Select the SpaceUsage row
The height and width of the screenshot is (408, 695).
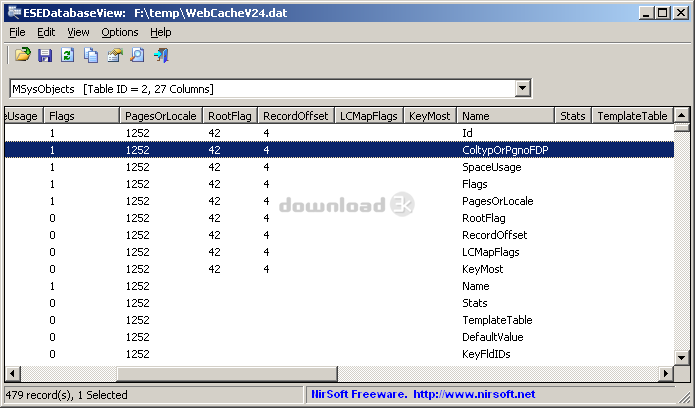click(491, 167)
